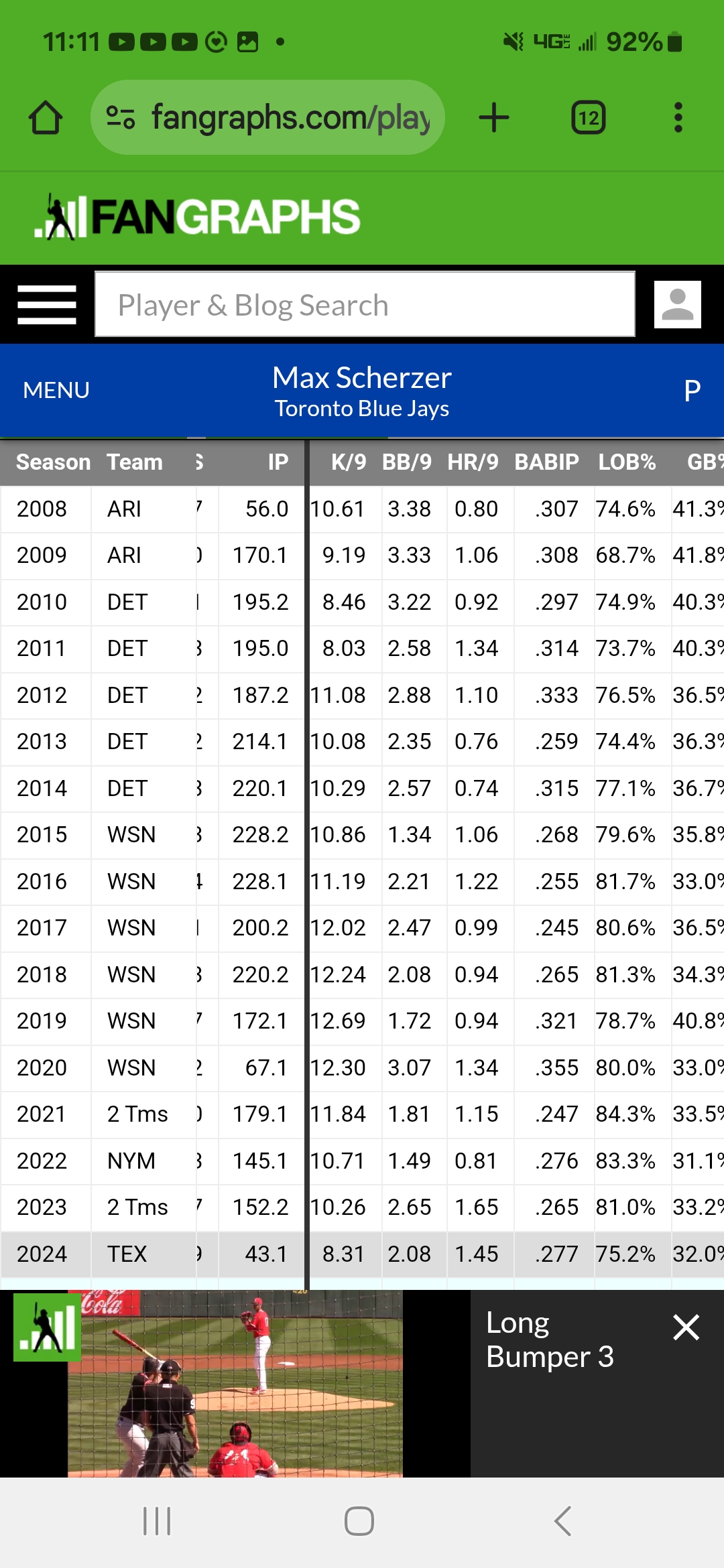The height and width of the screenshot is (1568, 724).
Task: Open Chrome three-dot overflow menu
Action: [x=678, y=118]
